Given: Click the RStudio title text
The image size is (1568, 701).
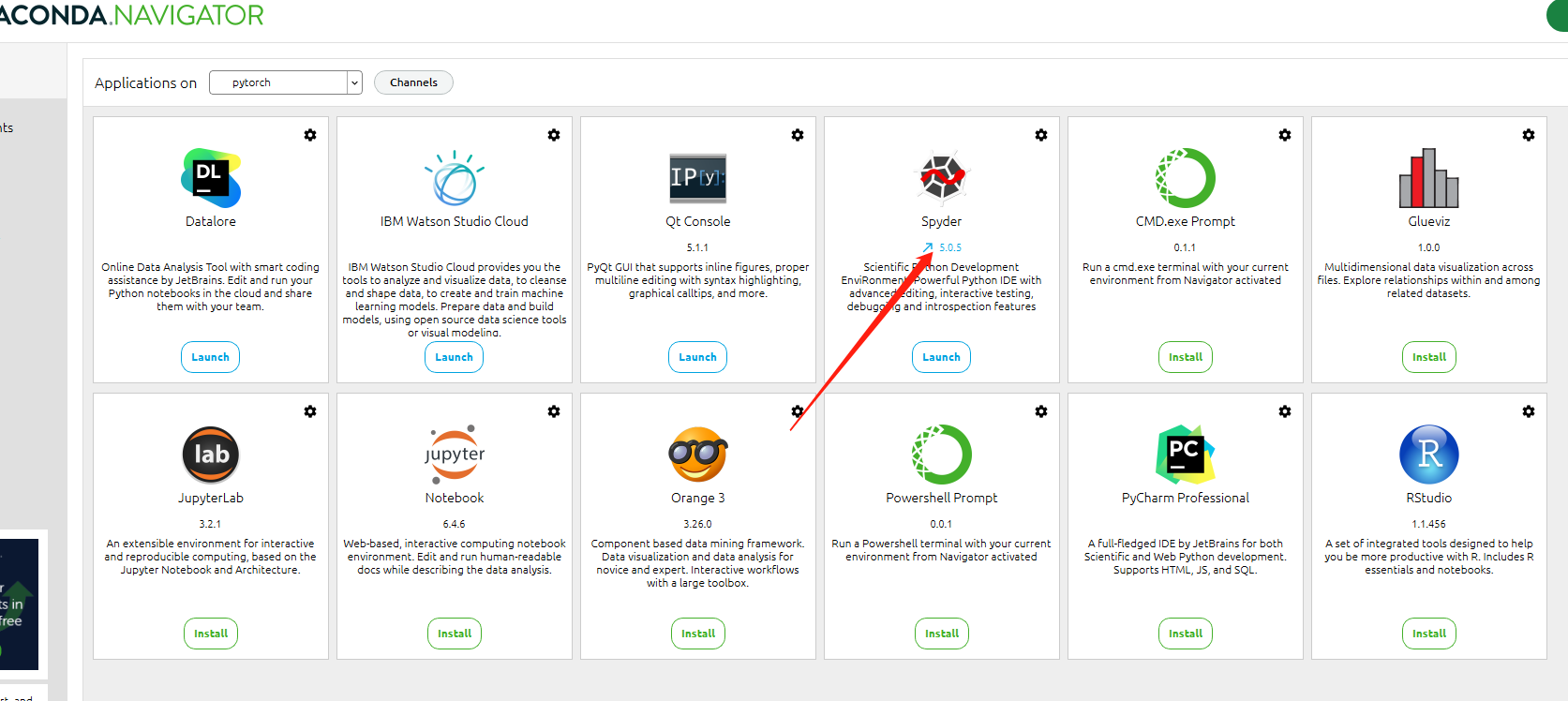Looking at the screenshot, I should pos(1429,498).
